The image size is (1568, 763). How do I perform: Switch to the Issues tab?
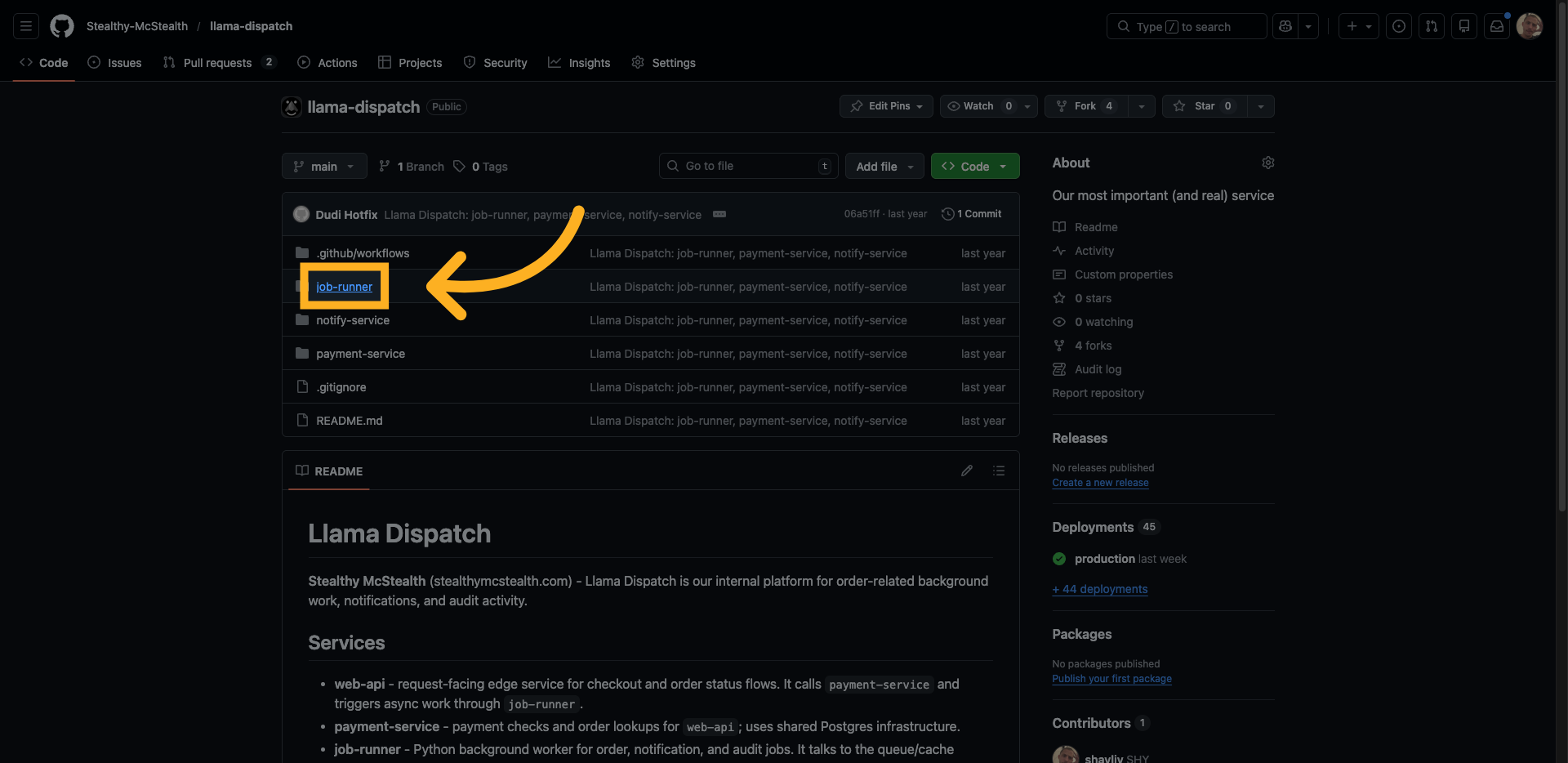click(114, 63)
